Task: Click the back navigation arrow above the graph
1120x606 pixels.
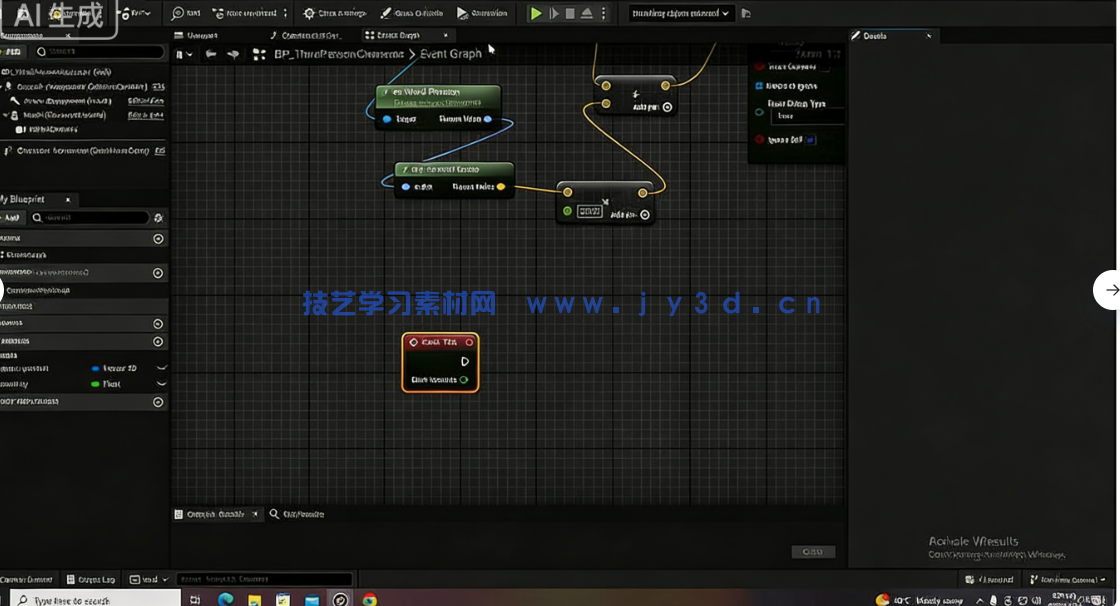Action: pos(211,54)
